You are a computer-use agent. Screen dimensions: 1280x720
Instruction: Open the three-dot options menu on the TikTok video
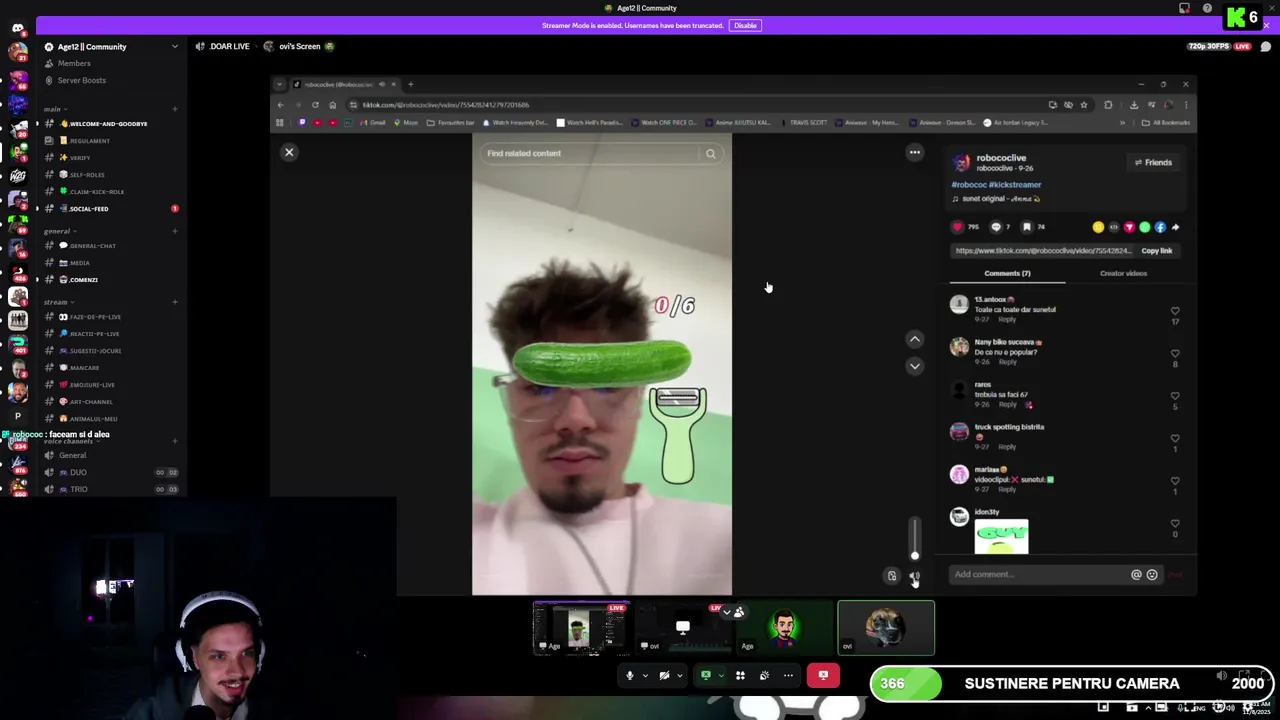[914, 152]
